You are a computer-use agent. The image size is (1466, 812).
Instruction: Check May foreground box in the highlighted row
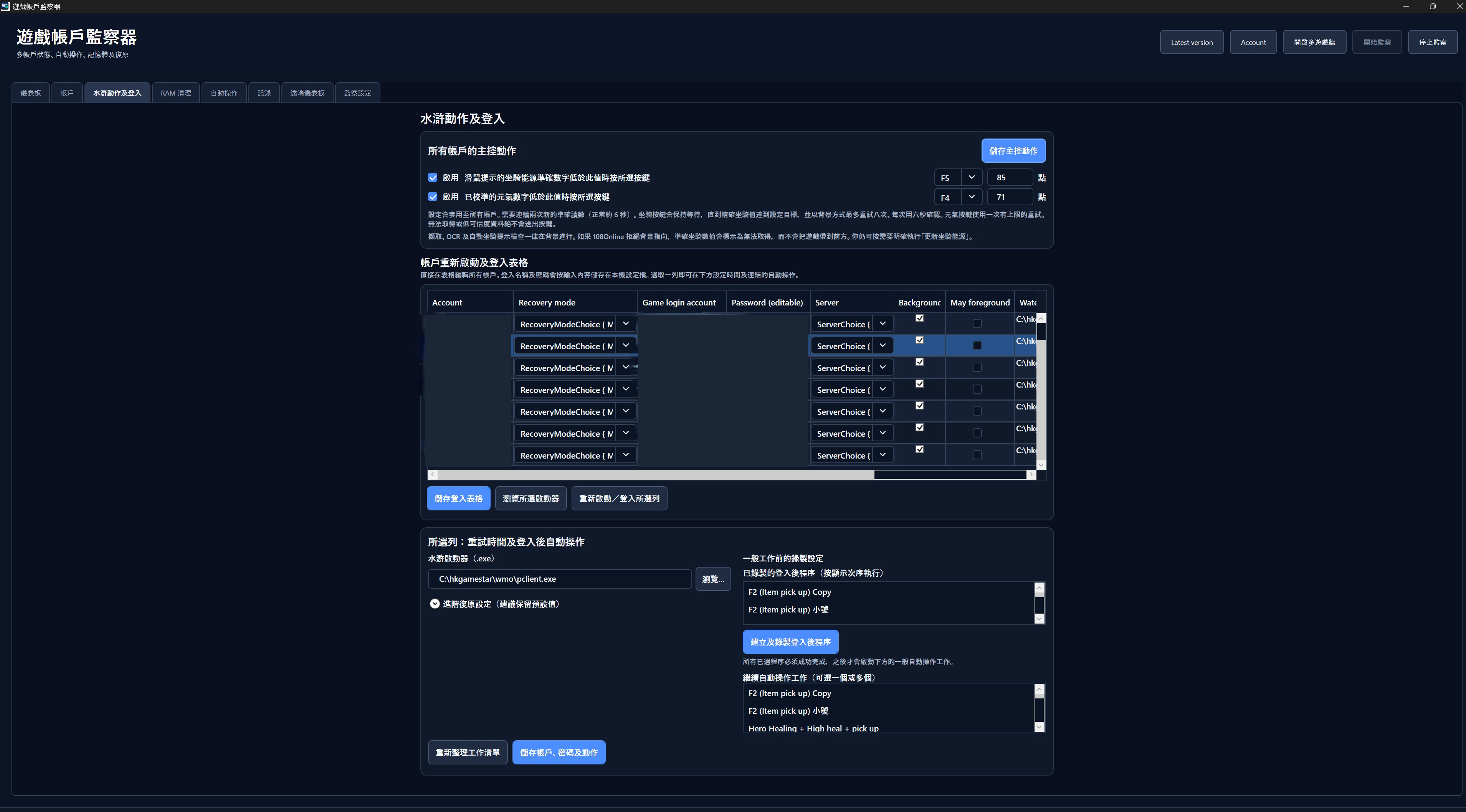tap(977, 345)
